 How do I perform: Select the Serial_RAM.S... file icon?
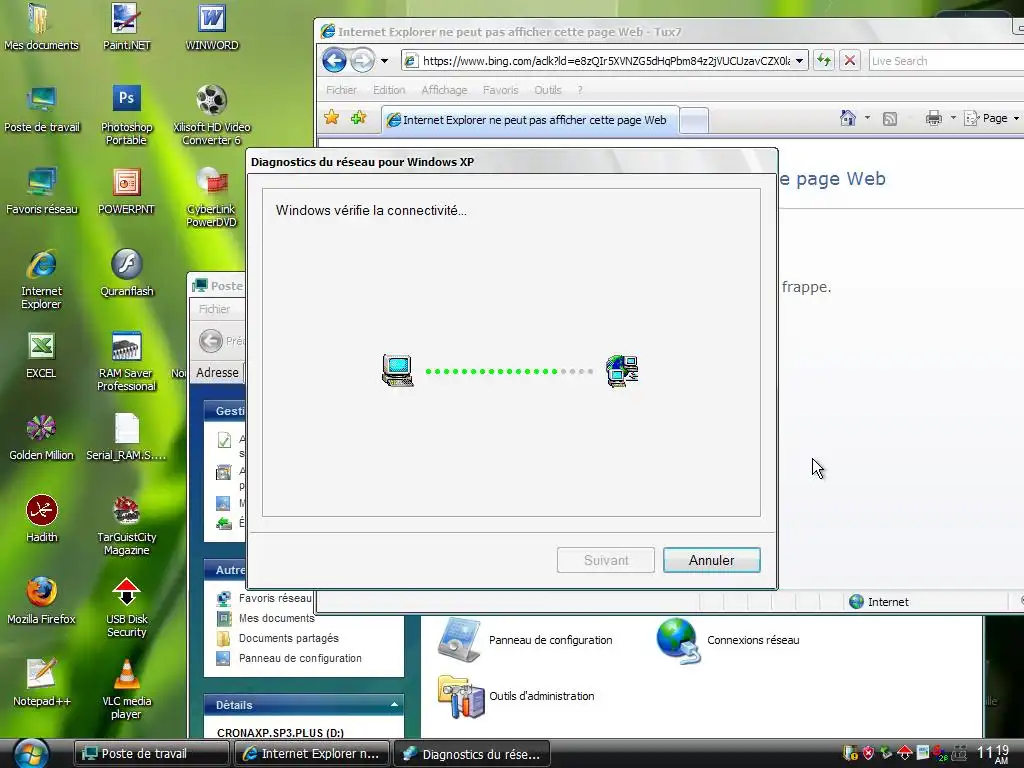coord(126,438)
